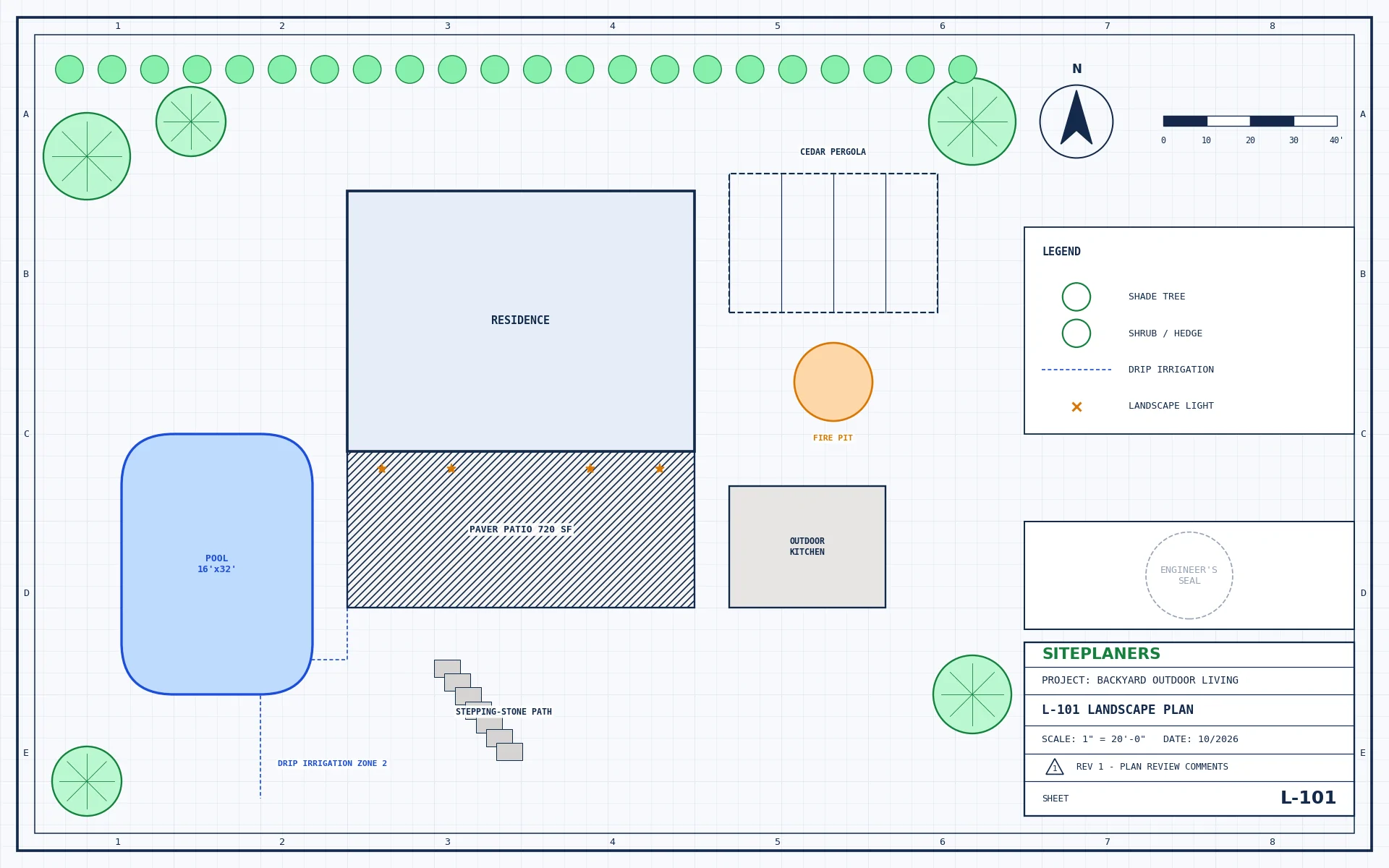
Task: Select the dashed cedar pergola outline
Action: coord(833,243)
